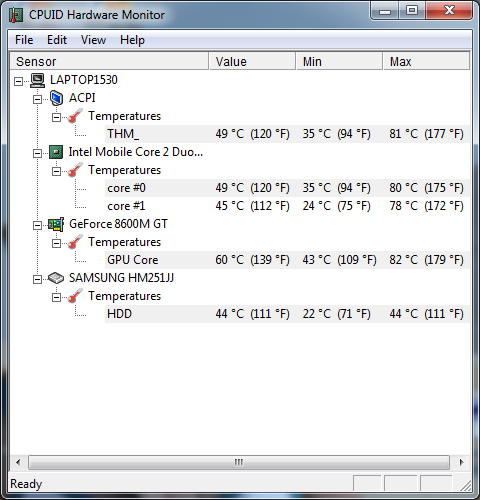Image resolution: width=480 pixels, height=500 pixels.
Task: Collapse Temperatures under GeForce 8600M GT
Action: [57, 243]
